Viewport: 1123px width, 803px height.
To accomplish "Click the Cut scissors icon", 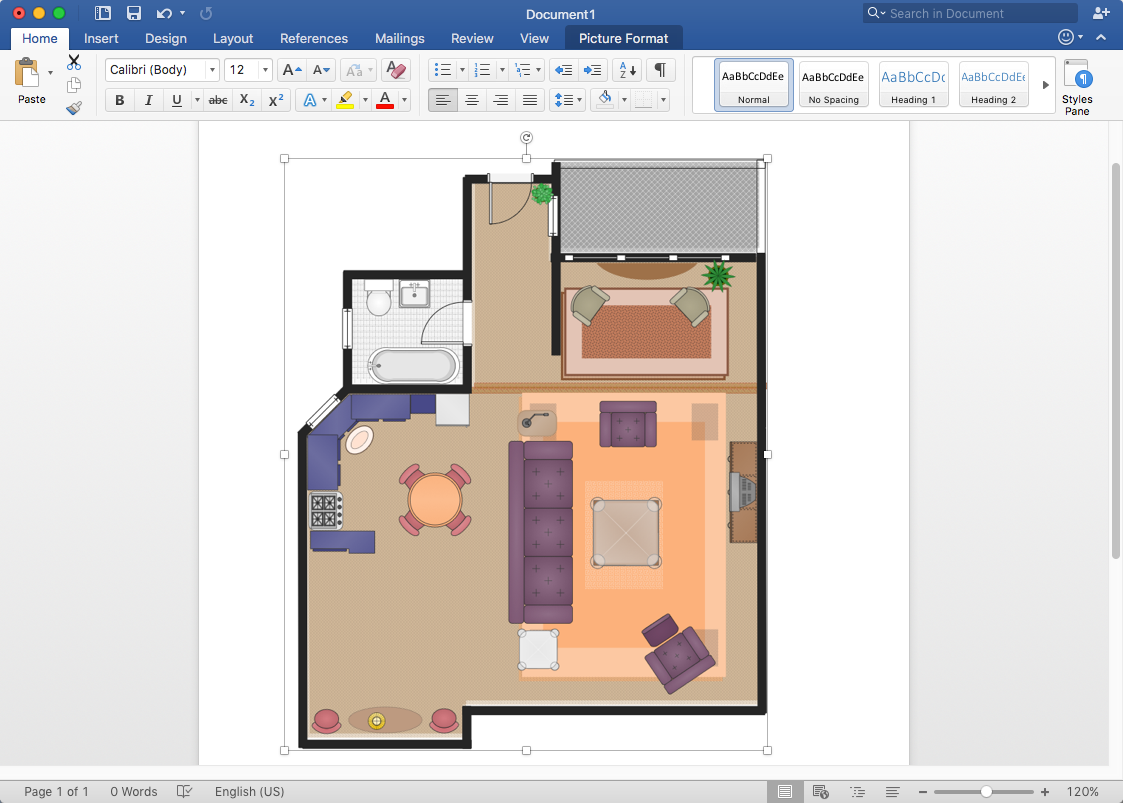I will [74, 63].
